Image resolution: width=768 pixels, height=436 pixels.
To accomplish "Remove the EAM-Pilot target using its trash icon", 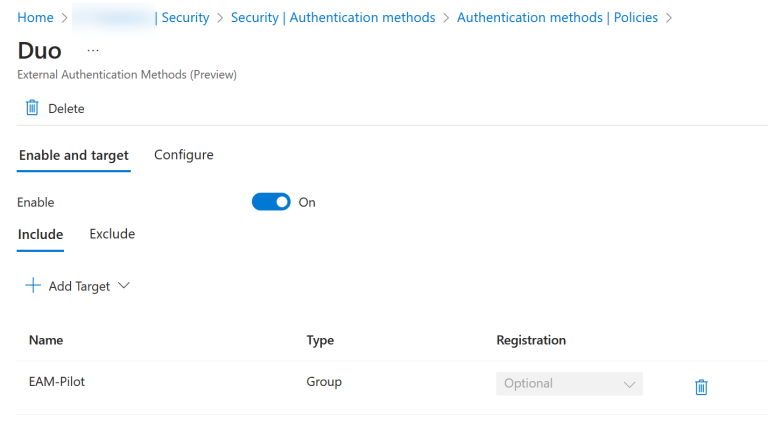I will (701, 387).
